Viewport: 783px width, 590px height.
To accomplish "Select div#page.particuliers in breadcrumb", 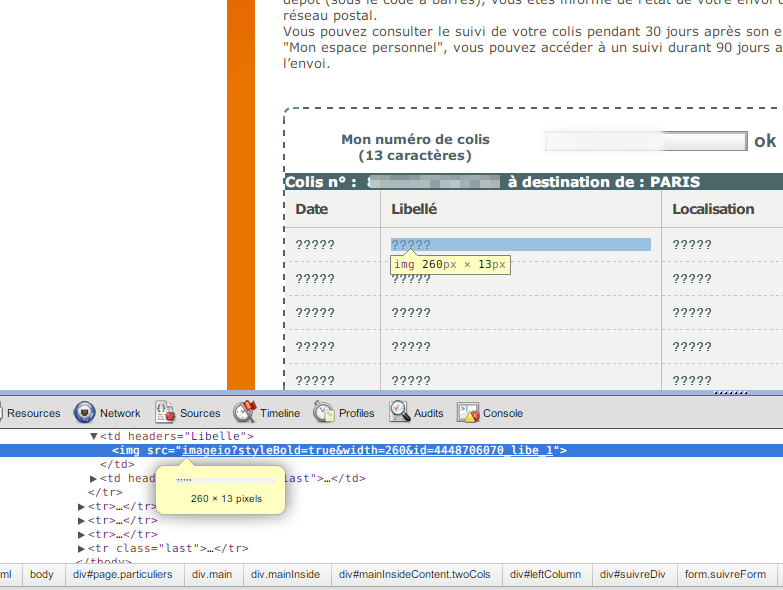I will click(122, 575).
